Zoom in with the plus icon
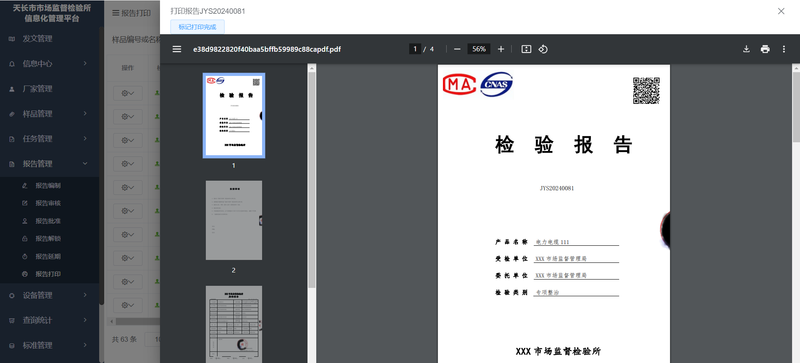This screenshot has width=800, height=363. pos(501,49)
